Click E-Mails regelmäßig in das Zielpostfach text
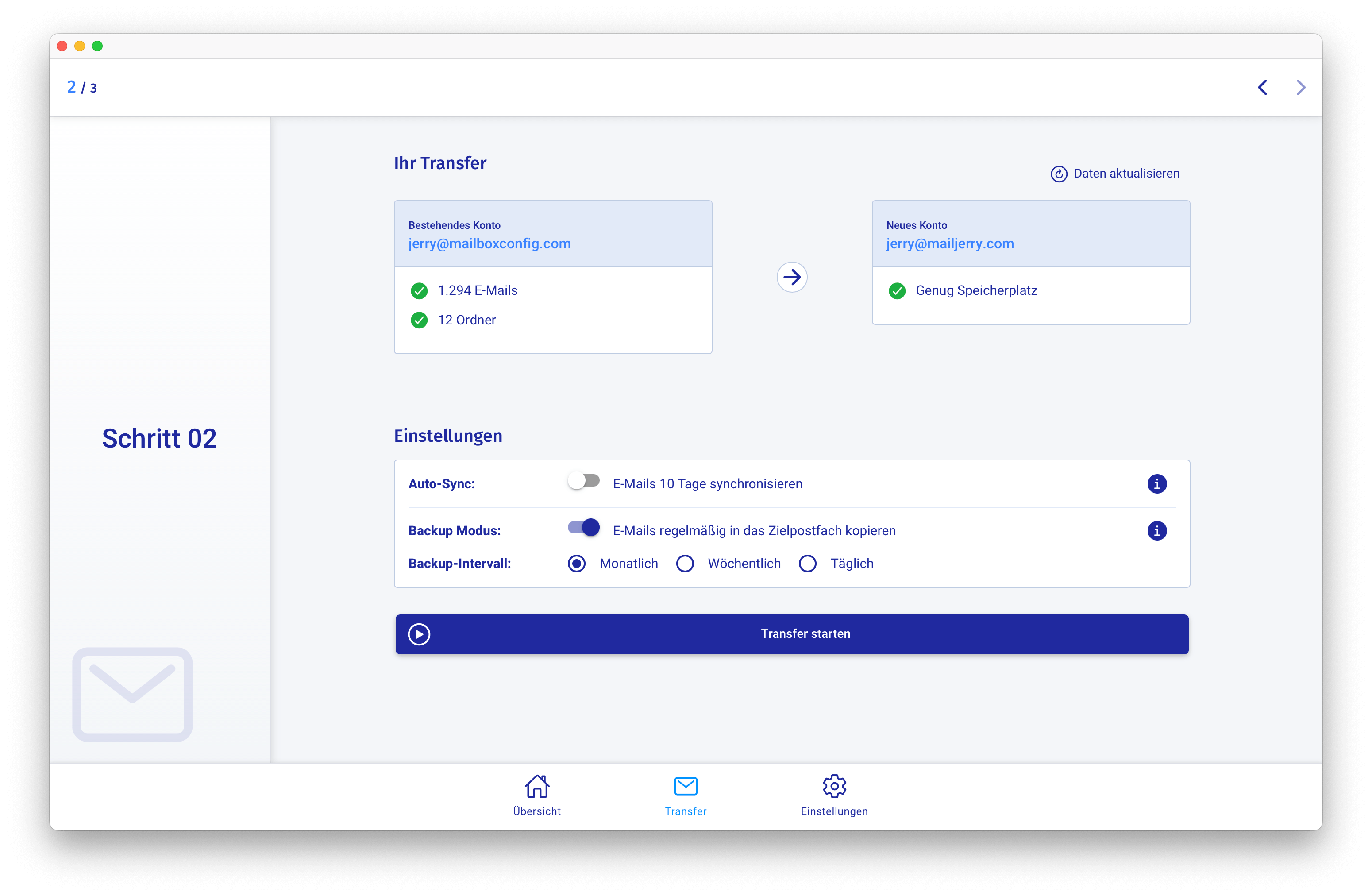The height and width of the screenshot is (896, 1372). (754, 530)
